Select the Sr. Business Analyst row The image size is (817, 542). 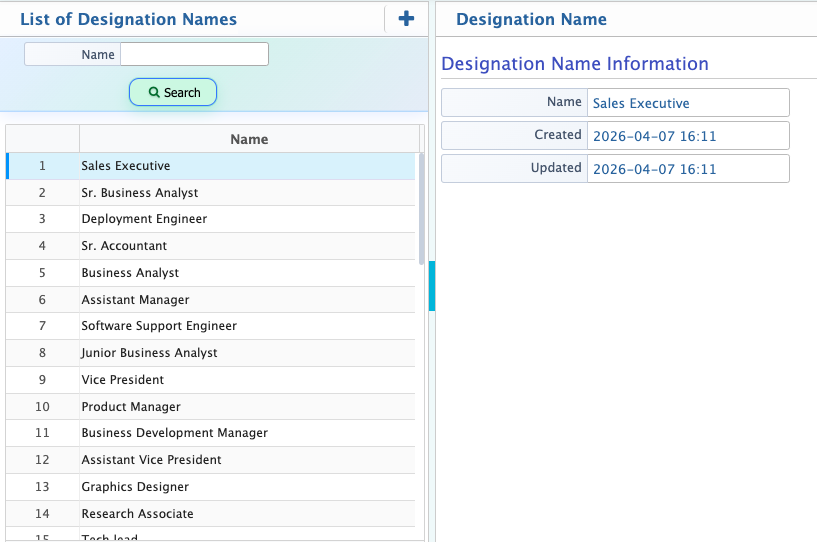[x=211, y=193]
